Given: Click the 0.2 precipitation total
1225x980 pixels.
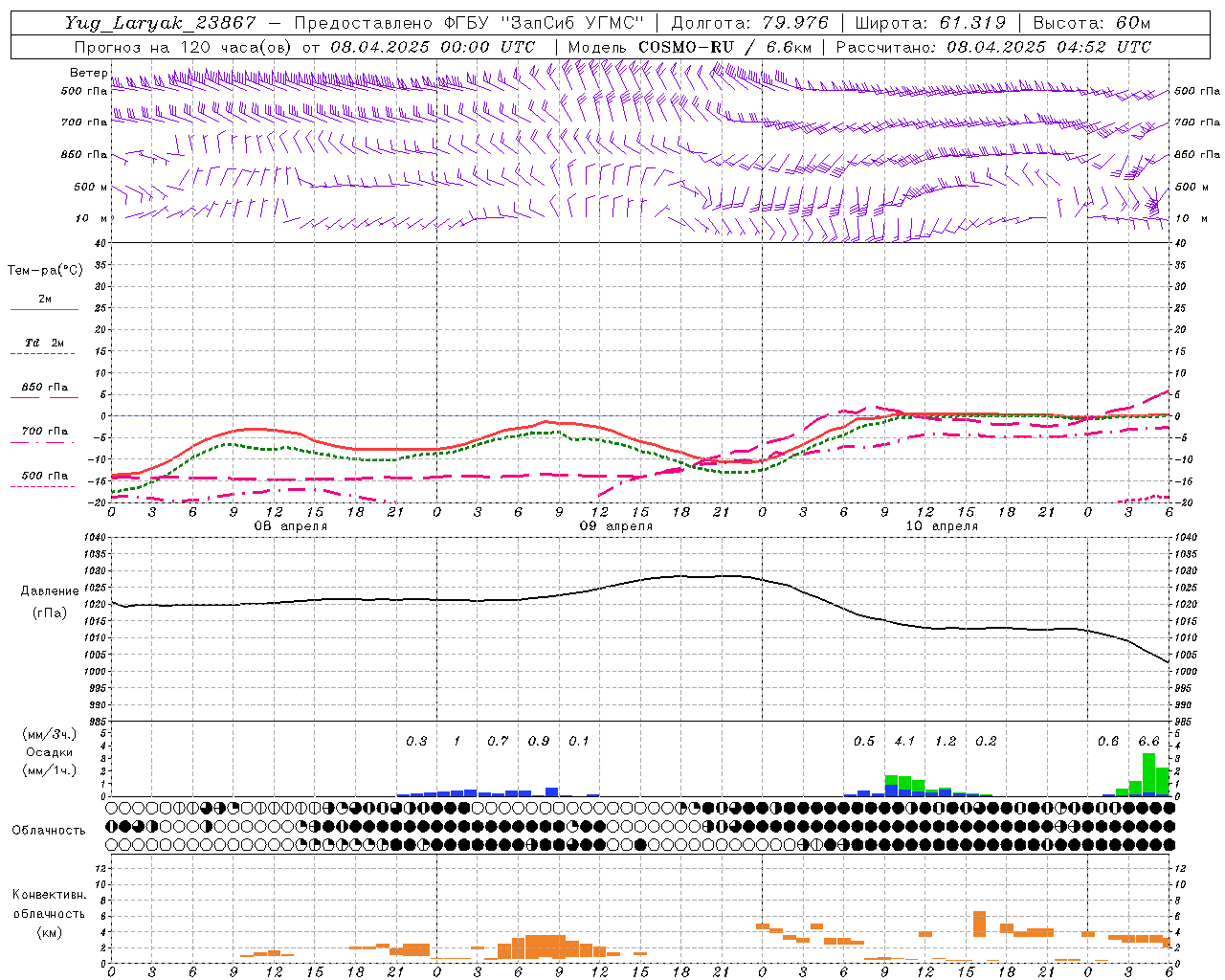Looking at the screenshot, I should point(986,742).
